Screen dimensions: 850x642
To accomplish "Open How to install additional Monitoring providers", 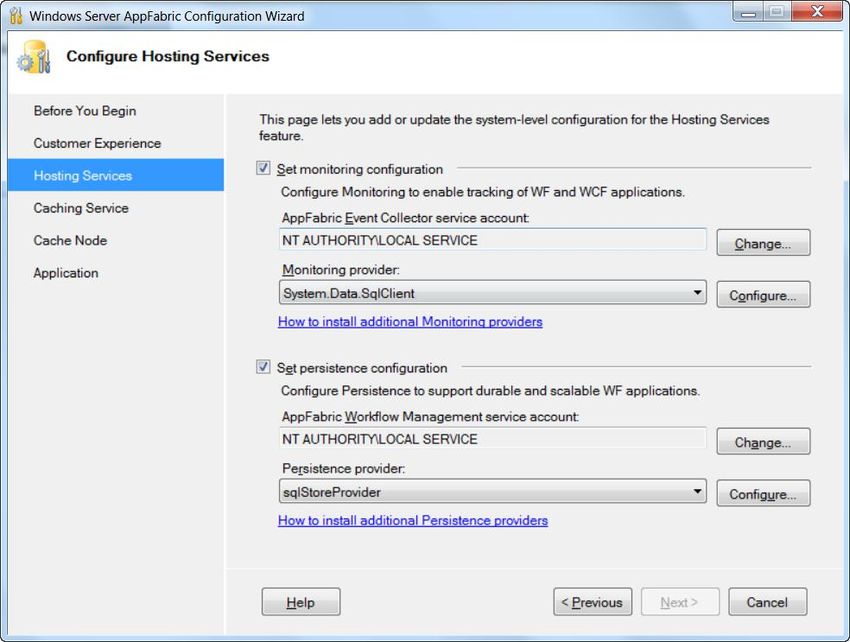I will 410,322.
